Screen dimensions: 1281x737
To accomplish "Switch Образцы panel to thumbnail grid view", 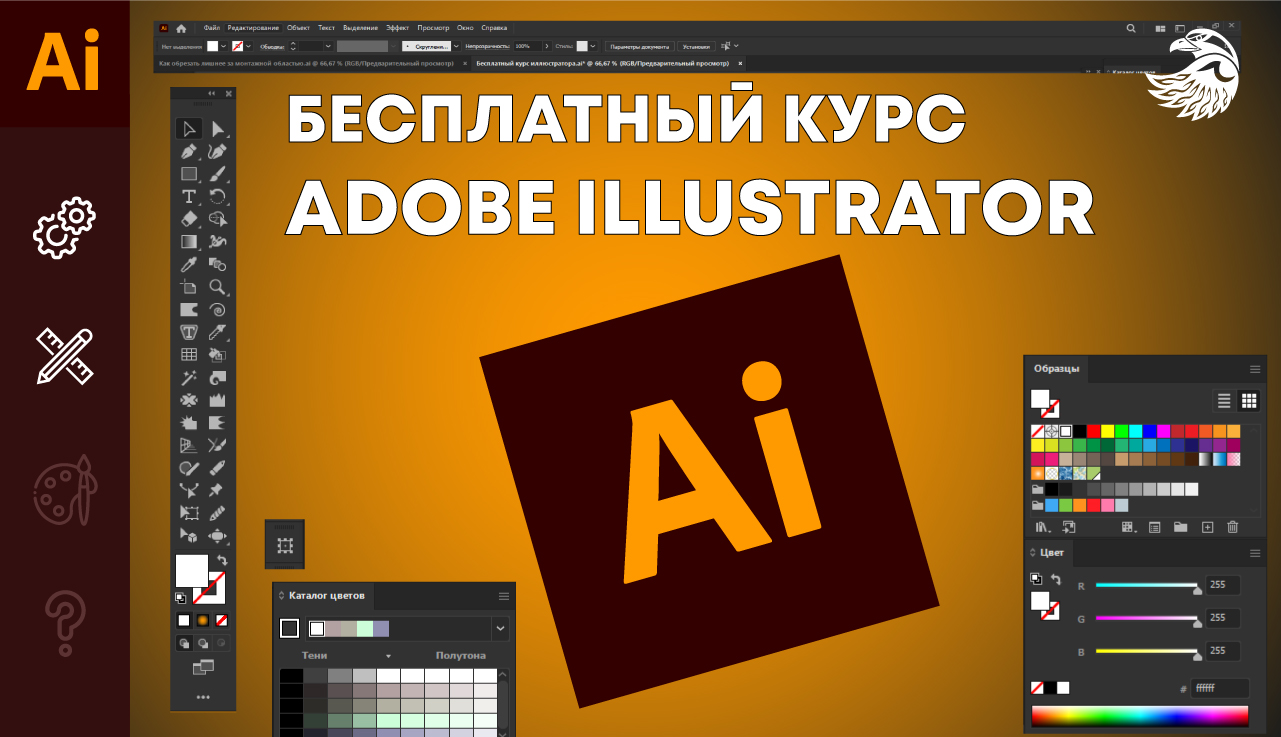I will pyautogui.click(x=1249, y=401).
